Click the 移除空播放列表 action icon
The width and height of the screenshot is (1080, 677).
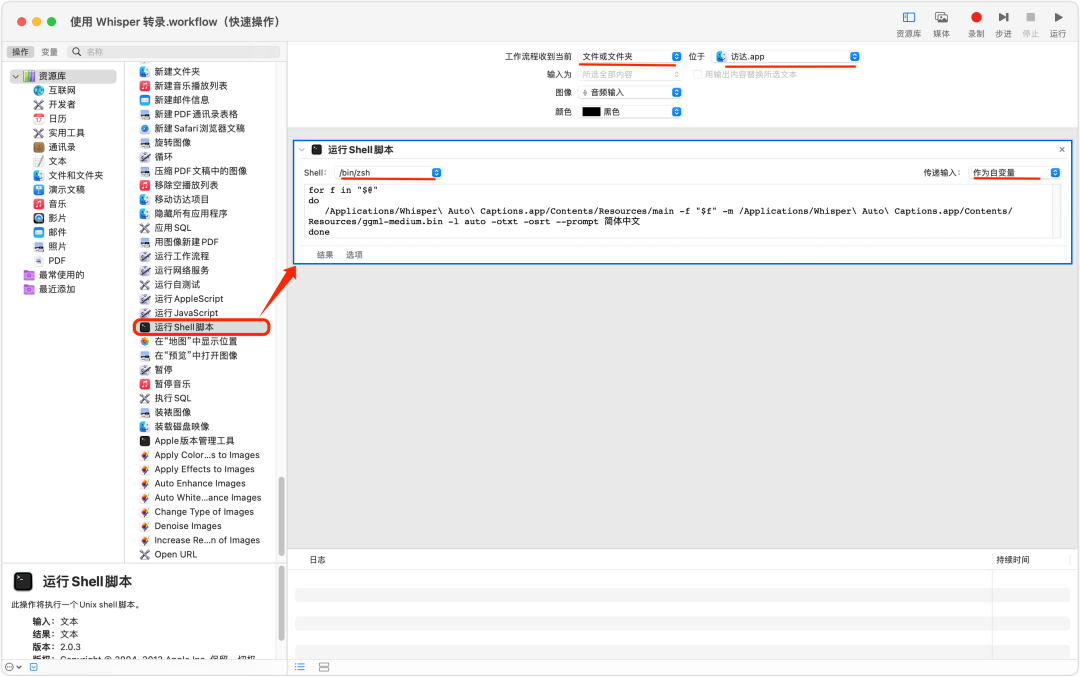[145, 185]
